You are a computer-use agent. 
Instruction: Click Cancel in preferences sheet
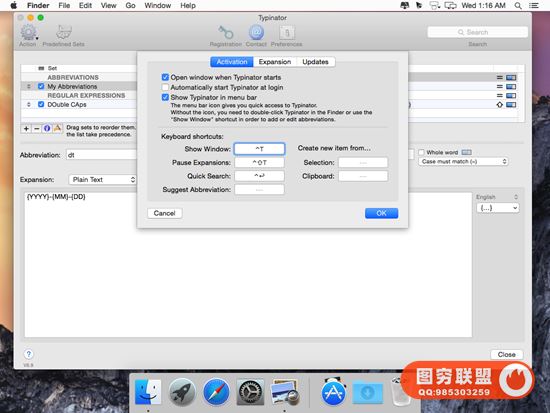[x=165, y=213]
